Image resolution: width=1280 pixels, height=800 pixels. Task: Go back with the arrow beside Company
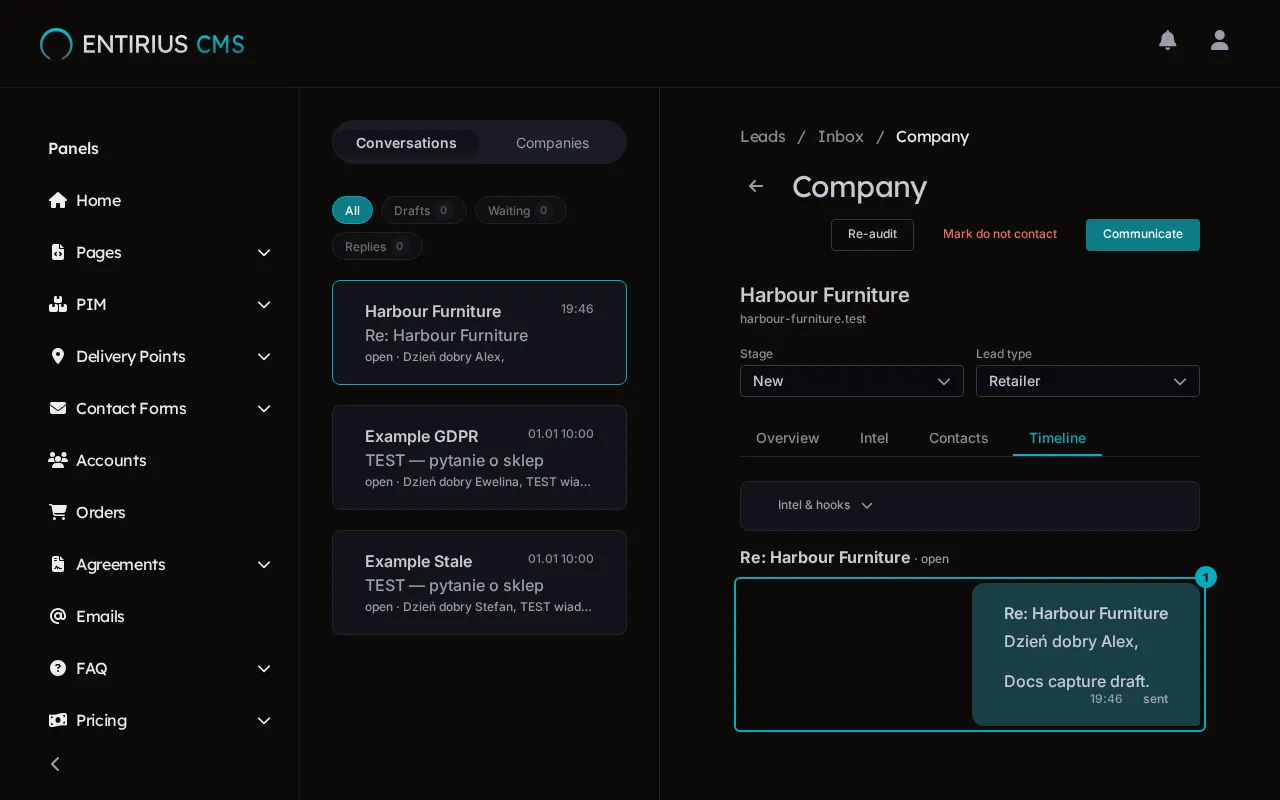pos(756,186)
